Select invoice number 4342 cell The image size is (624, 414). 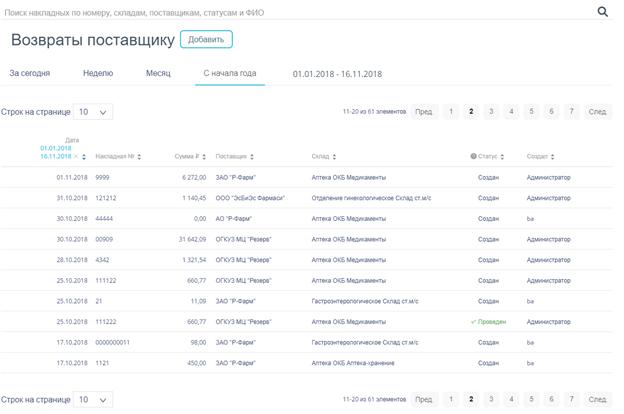(x=102, y=260)
